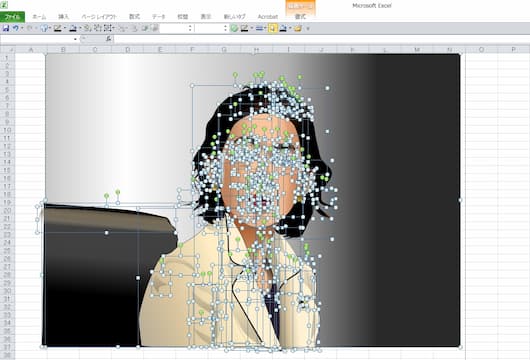
Task: Select column P header
Action: 513,50
